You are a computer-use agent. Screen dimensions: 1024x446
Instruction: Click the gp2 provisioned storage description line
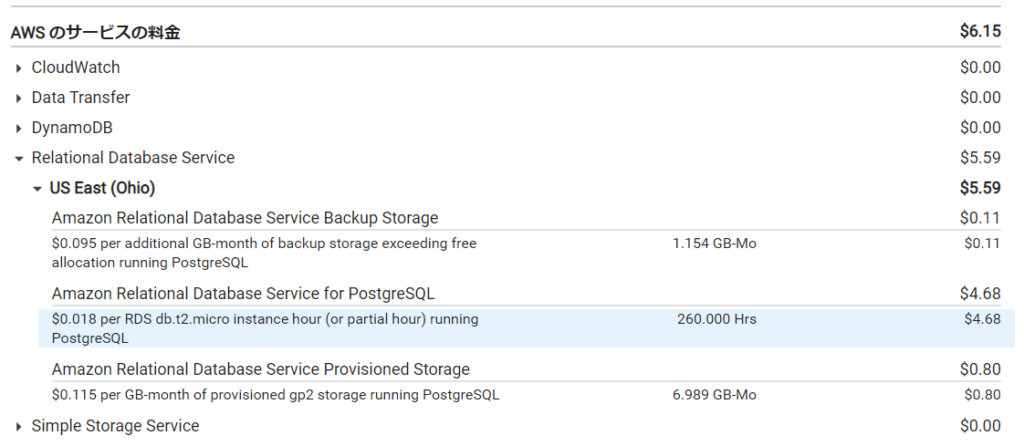pyautogui.click(x=275, y=395)
